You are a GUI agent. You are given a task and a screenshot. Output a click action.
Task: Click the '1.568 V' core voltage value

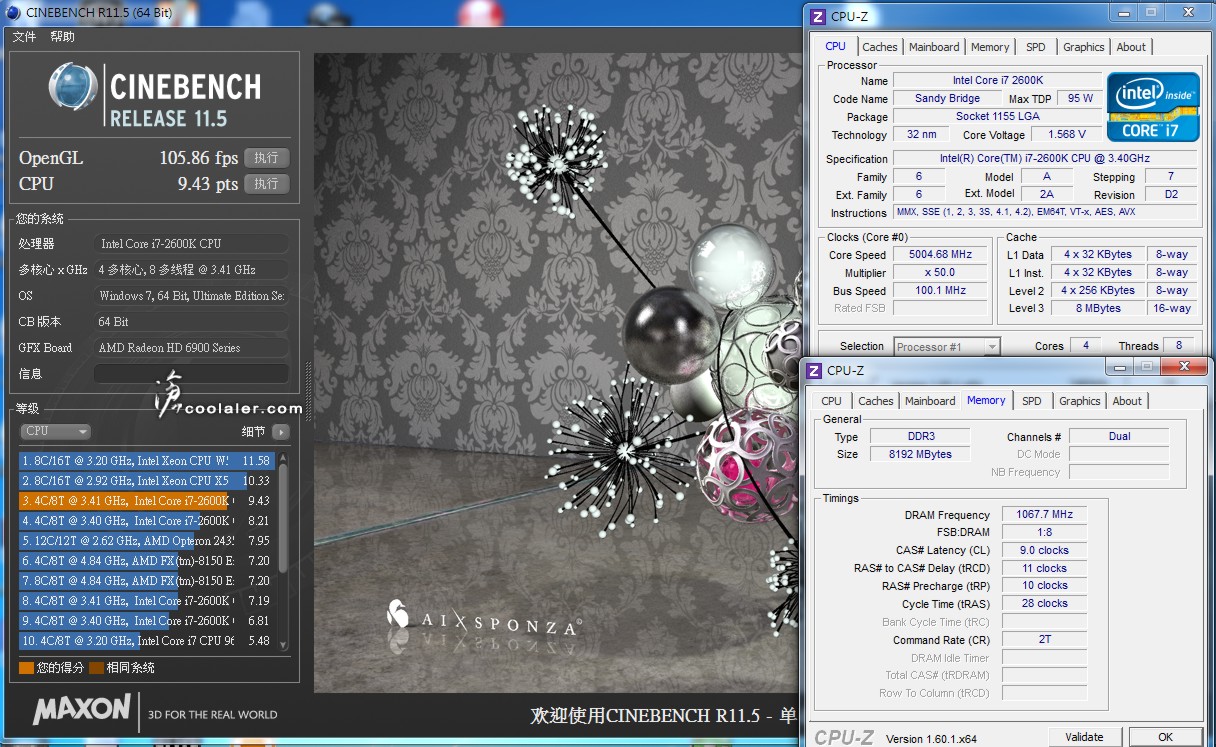(x=1067, y=134)
